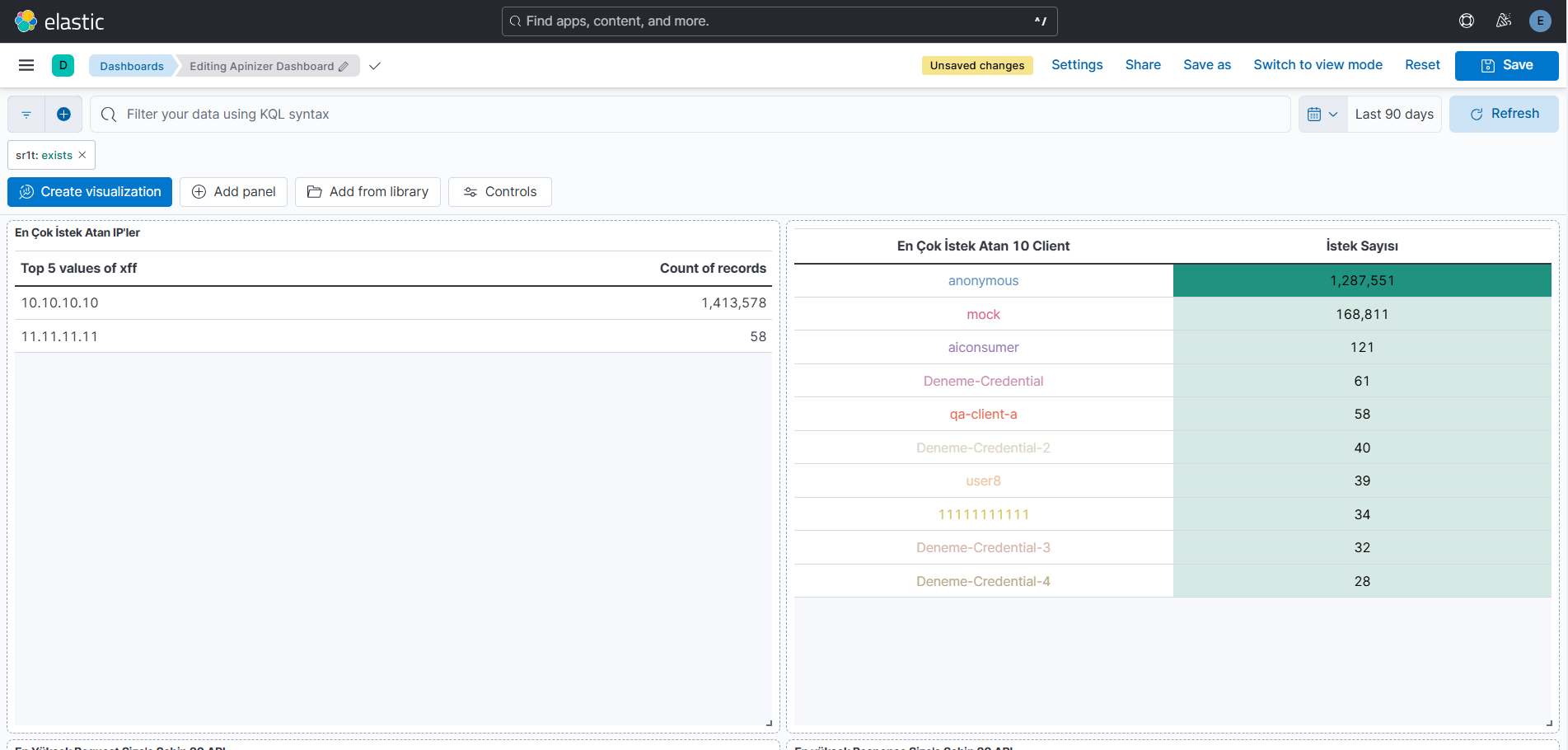Image resolution: width=1568 pixels, height=750 pixels.
Task: Add a filter with the plus icon
Action: tap(63, 115)
